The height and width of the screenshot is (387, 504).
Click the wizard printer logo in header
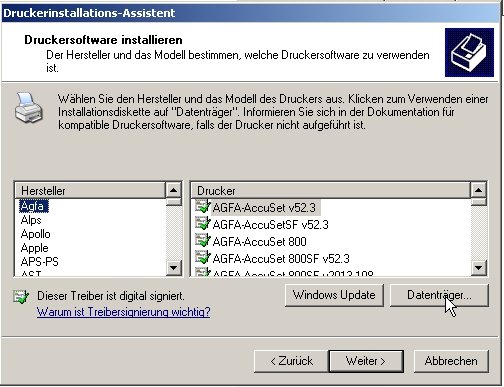469,52
